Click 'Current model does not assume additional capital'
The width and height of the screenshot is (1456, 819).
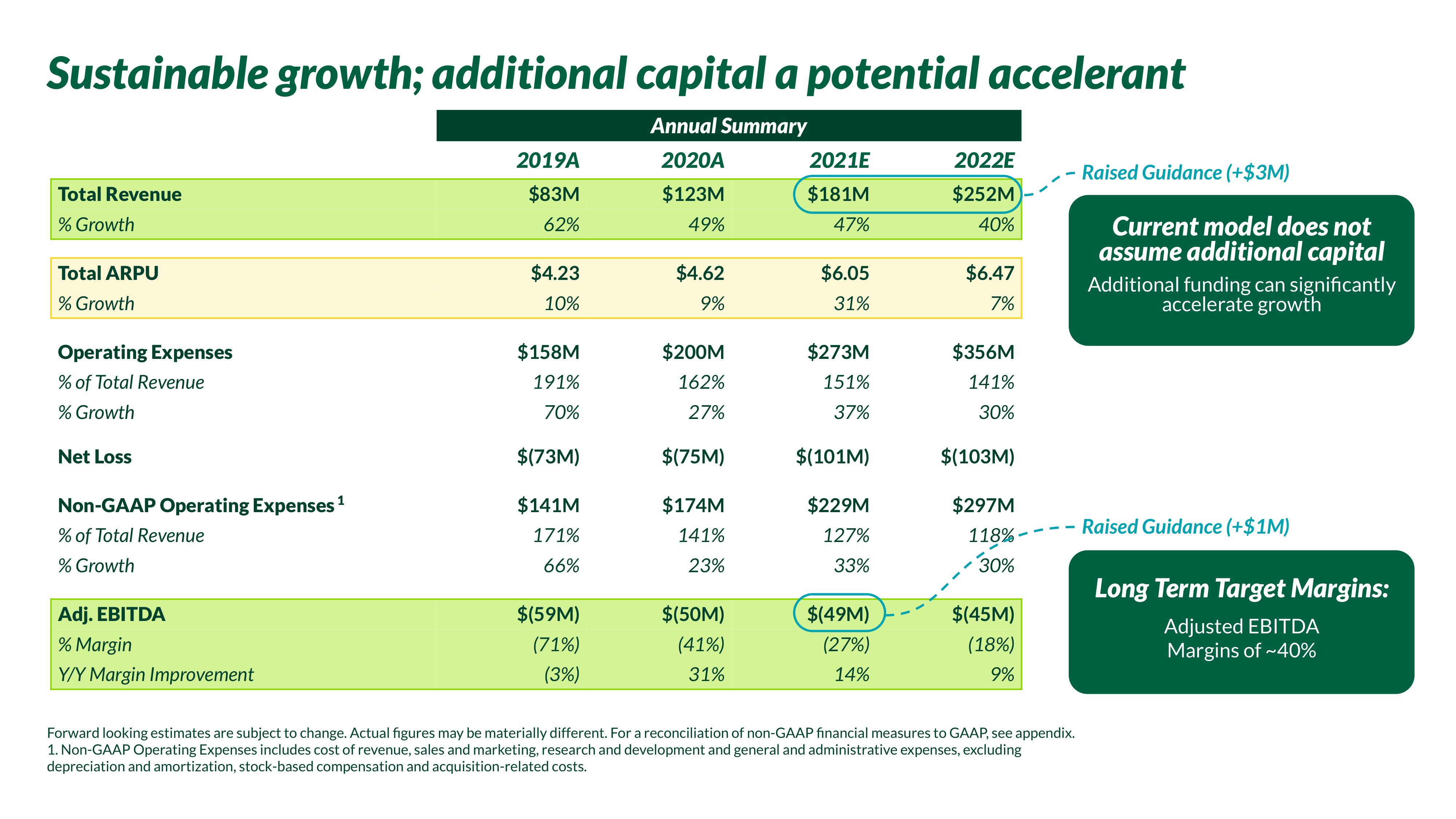[1241, 240]
